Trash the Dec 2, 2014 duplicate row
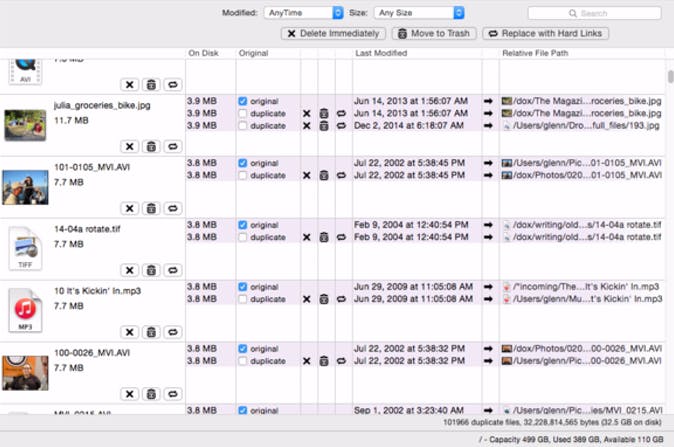The height and width of the screenshot is (447, 674). coord(324,126)
